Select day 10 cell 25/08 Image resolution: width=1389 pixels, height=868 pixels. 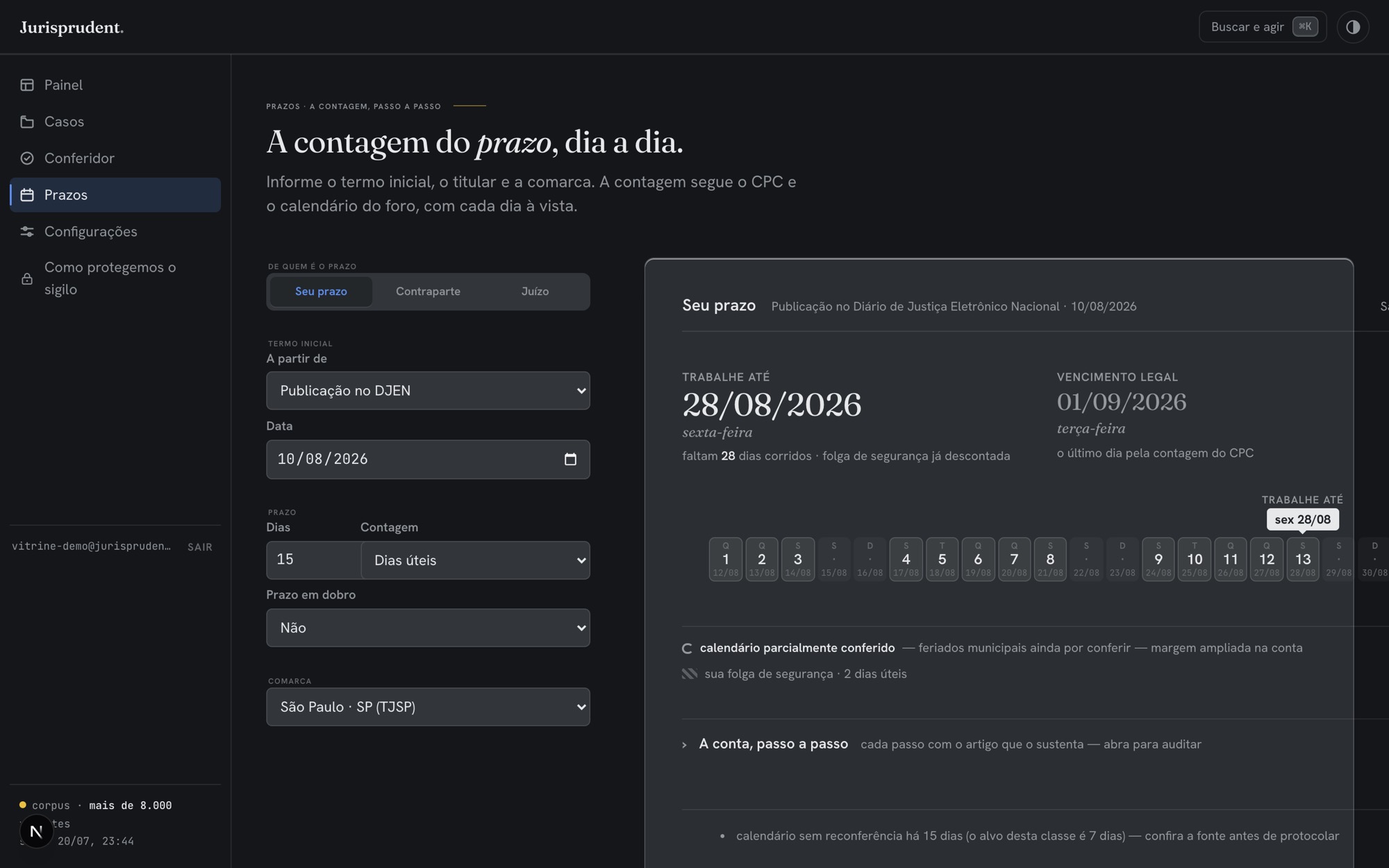click(x=1195, y=559)
